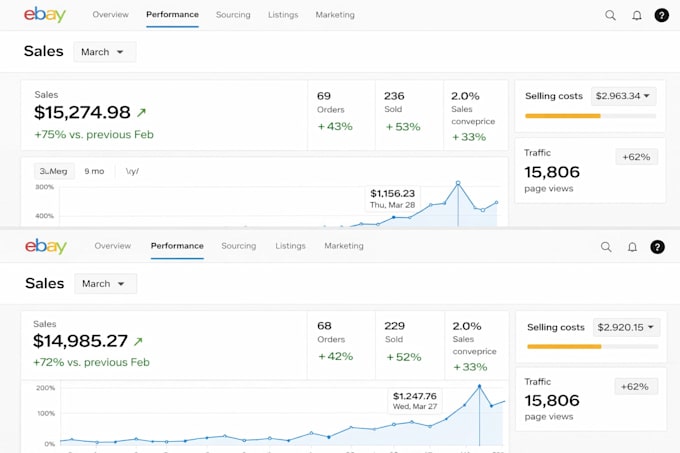Expand the $2,963.34 selling costs dropdown

(623, 96)
